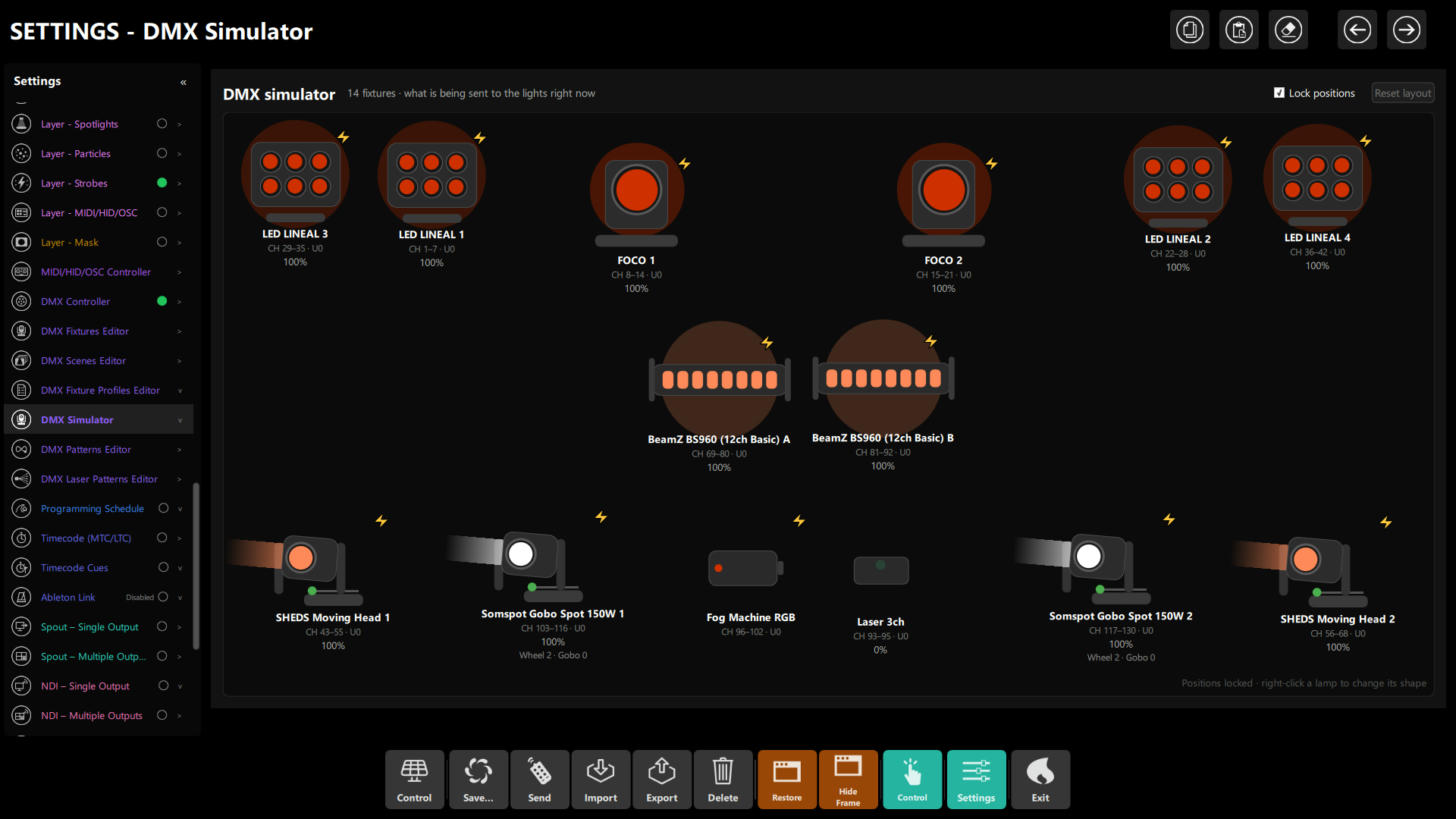Click the Import toolbar button

point(600,779)
